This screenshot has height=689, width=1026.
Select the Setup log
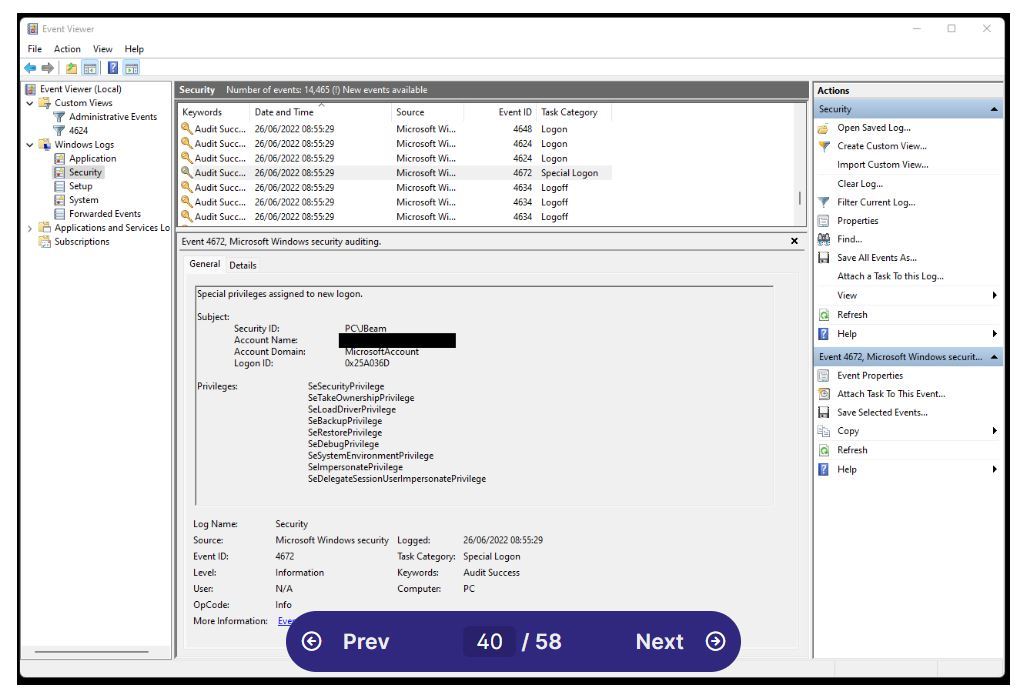click(x=80, y=186)
